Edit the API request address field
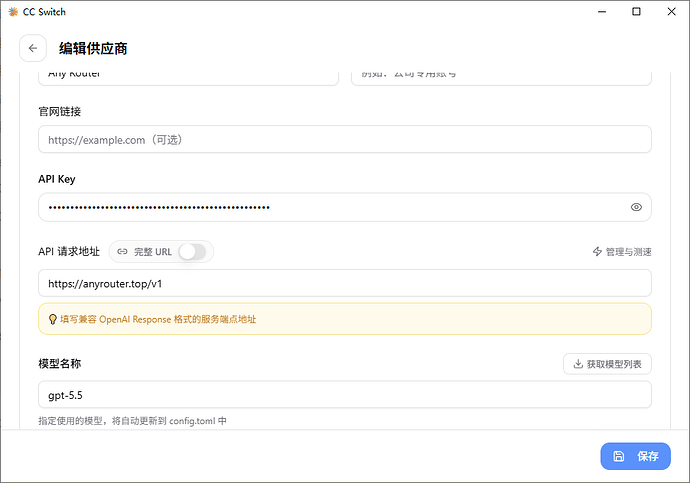Screen dimensions: 690x483 point(345,283)
